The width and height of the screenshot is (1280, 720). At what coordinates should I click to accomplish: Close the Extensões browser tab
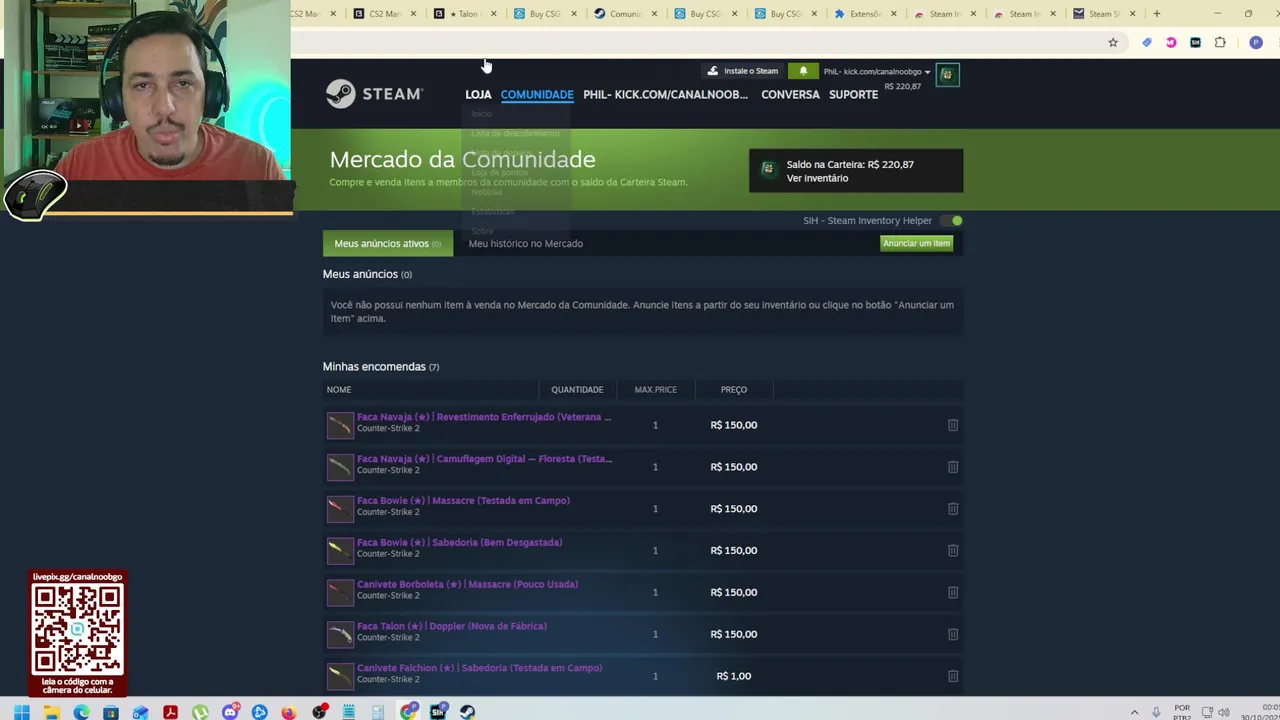[893, 14]
